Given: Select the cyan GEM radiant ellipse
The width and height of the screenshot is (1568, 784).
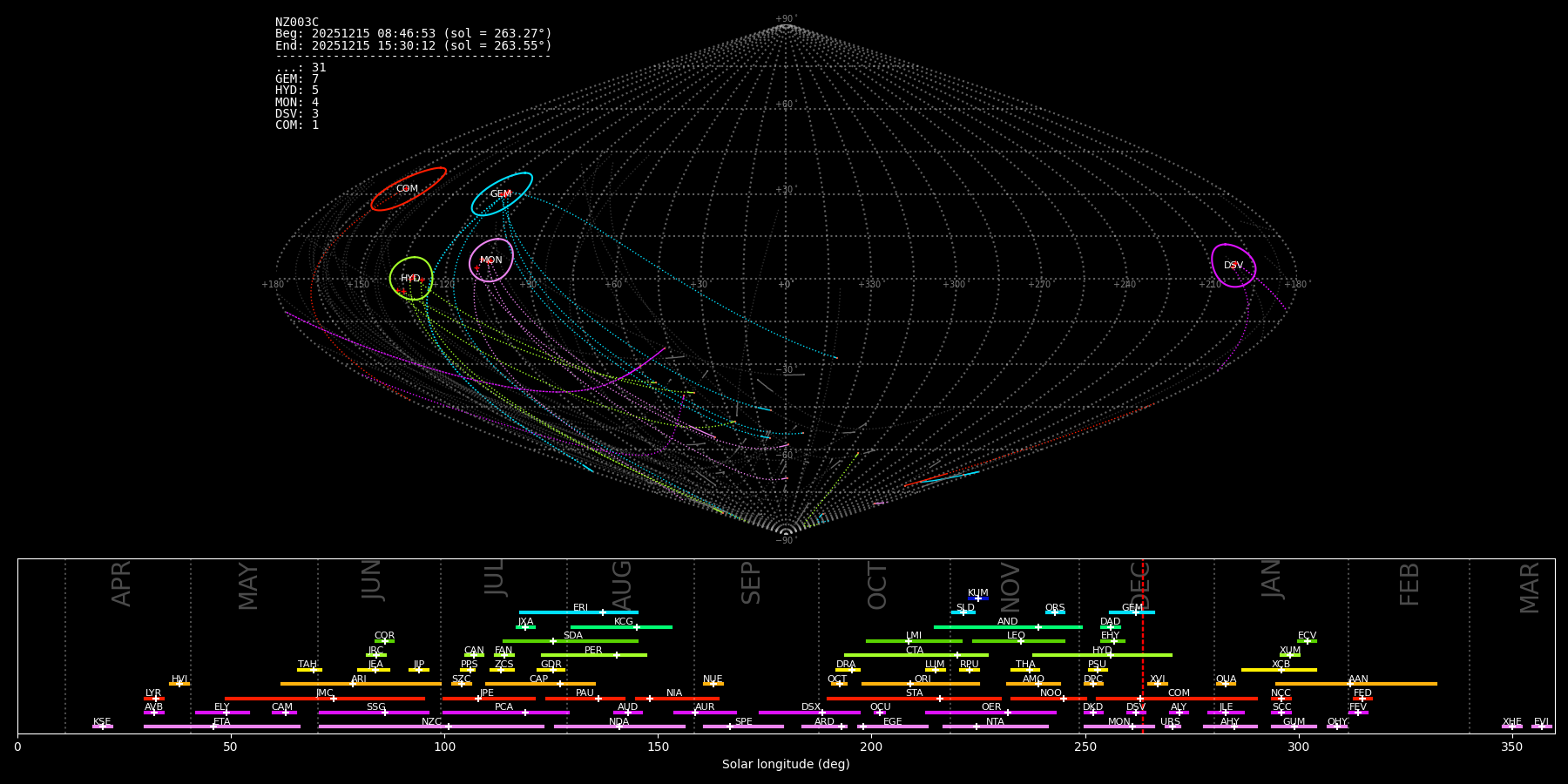Looking at the screenshot, I should (501, 194).
